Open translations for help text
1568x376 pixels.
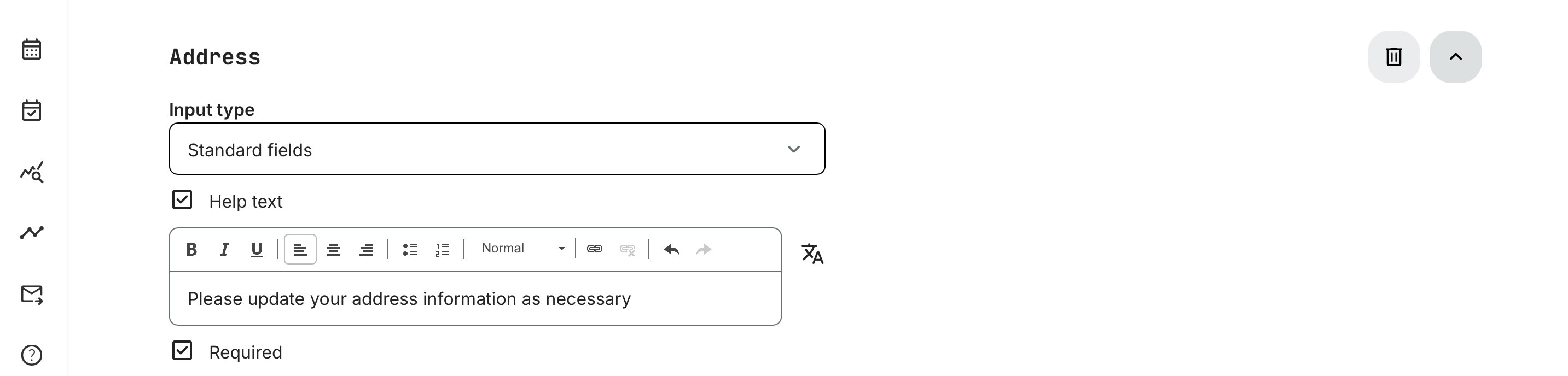pos(812,254)
